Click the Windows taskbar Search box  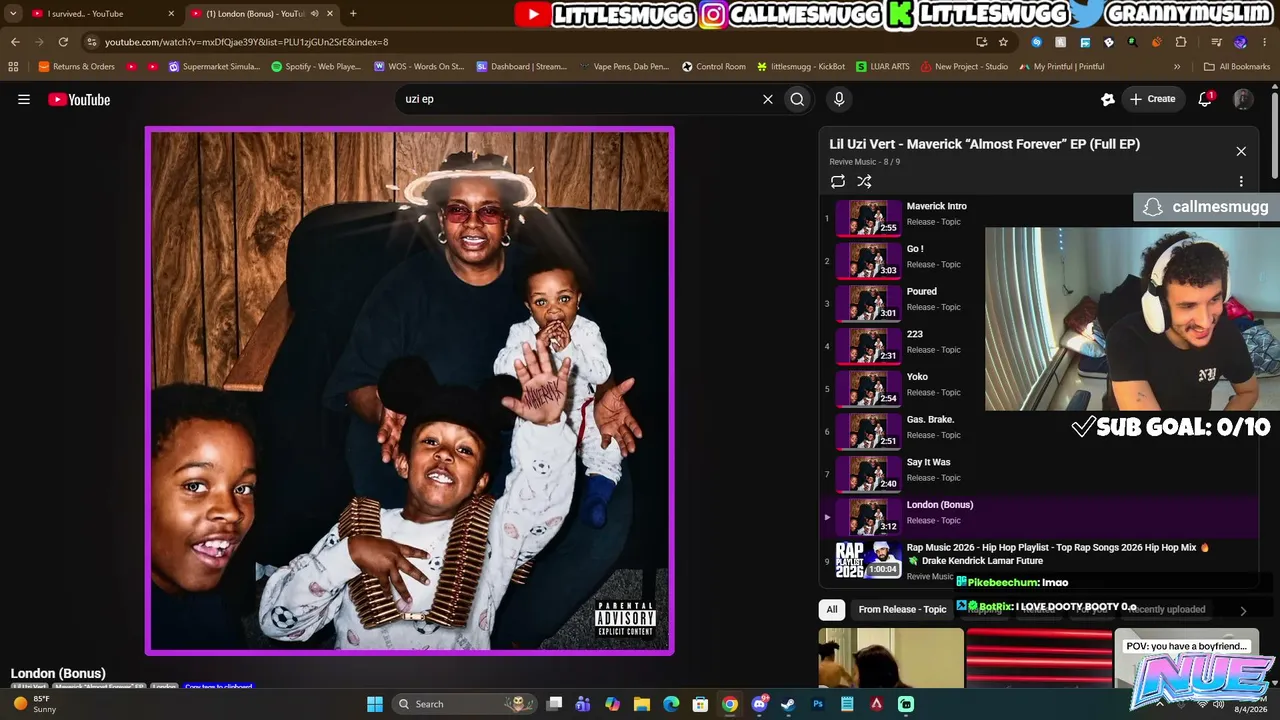click(464, 704)
